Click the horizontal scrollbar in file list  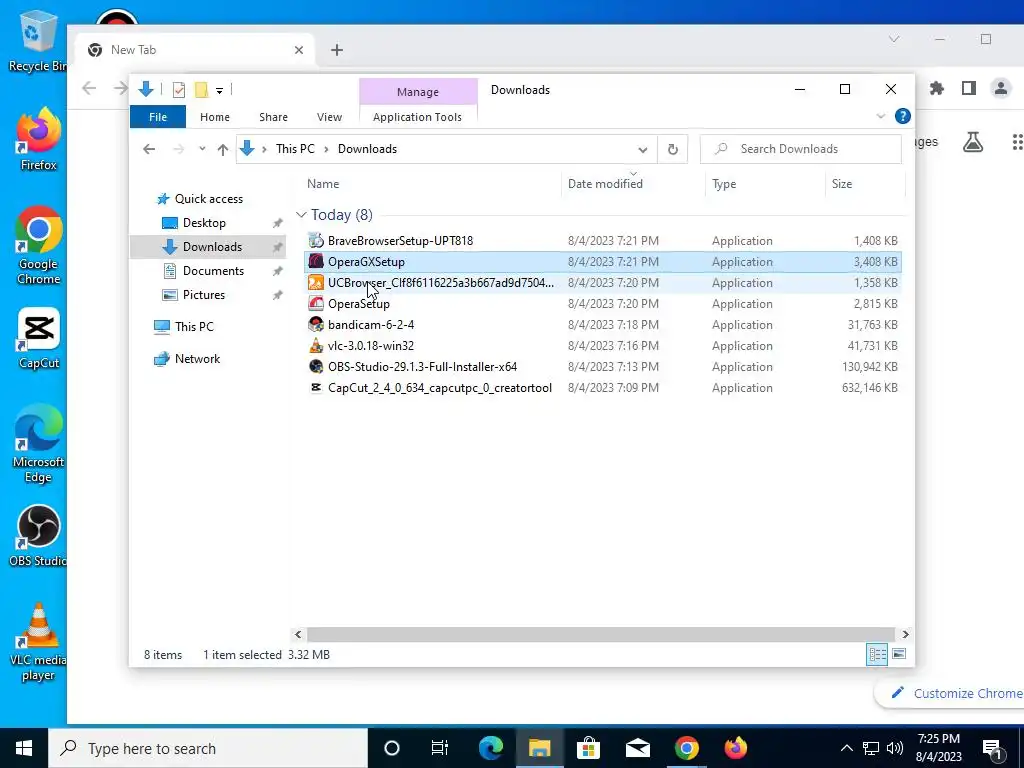601,634
